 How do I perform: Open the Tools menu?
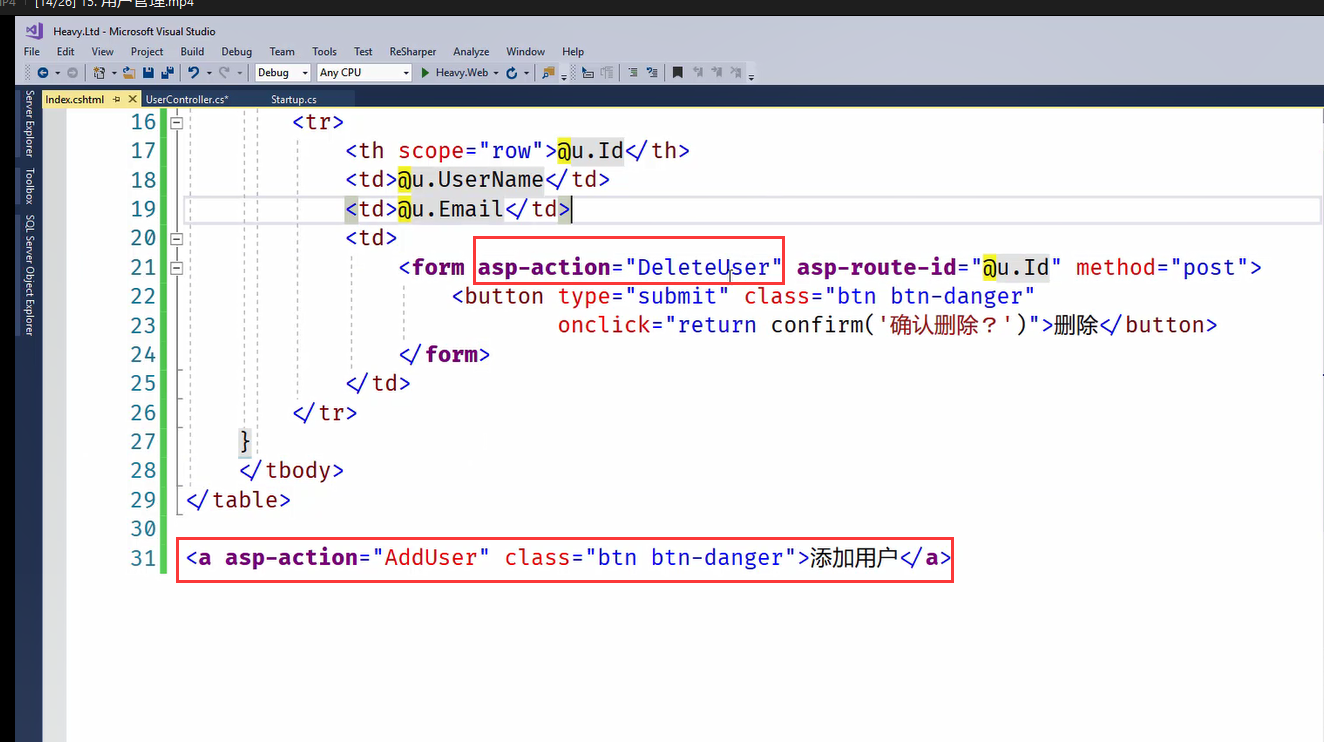click(324, 52)
